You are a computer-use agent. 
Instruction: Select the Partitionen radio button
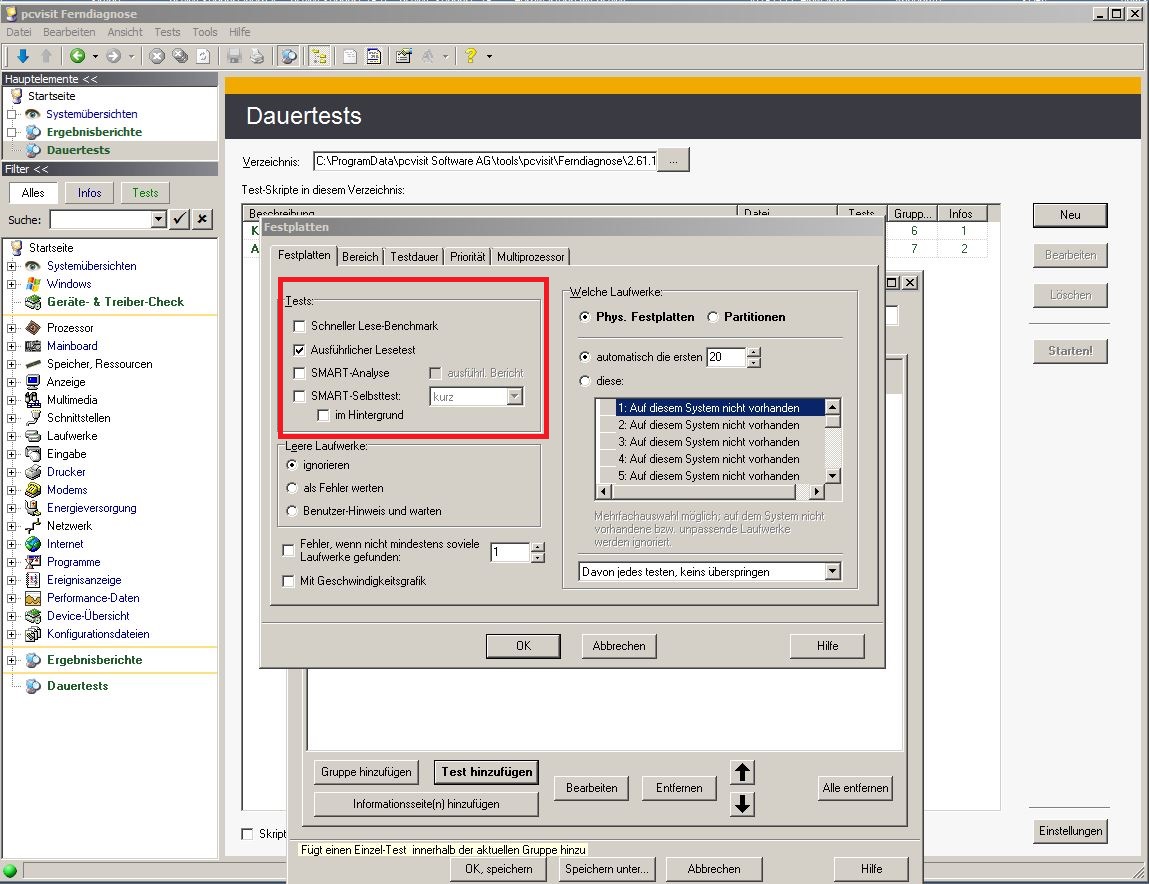tap(713, 317)
